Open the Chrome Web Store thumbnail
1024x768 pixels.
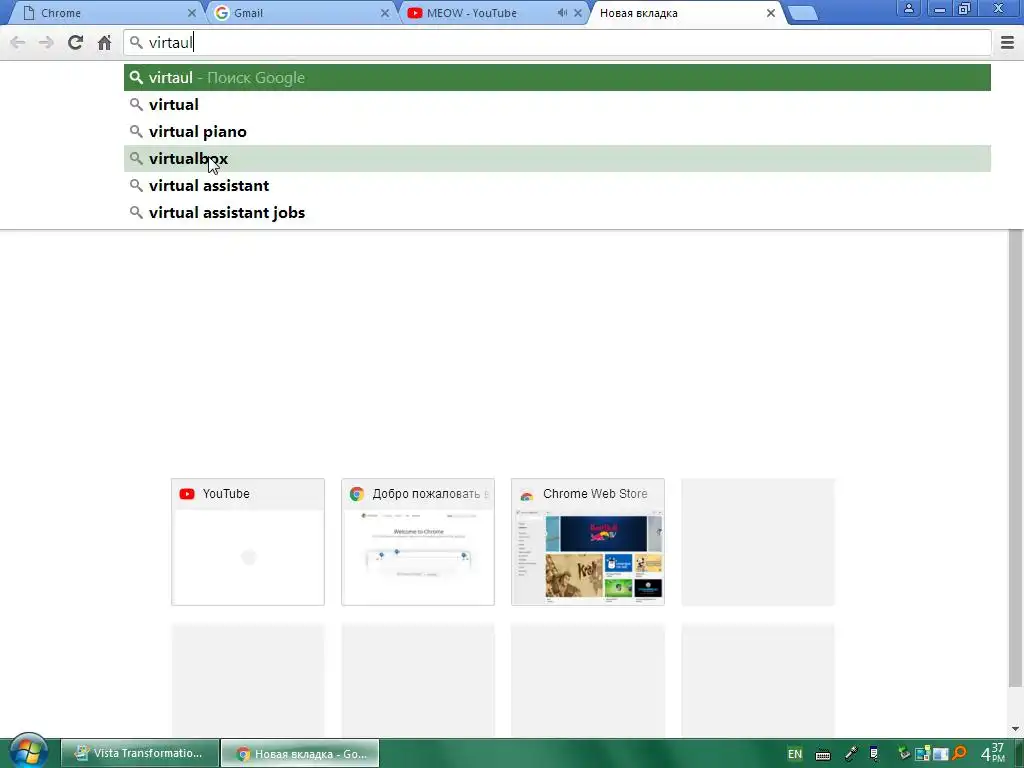[x=588, y=542]
